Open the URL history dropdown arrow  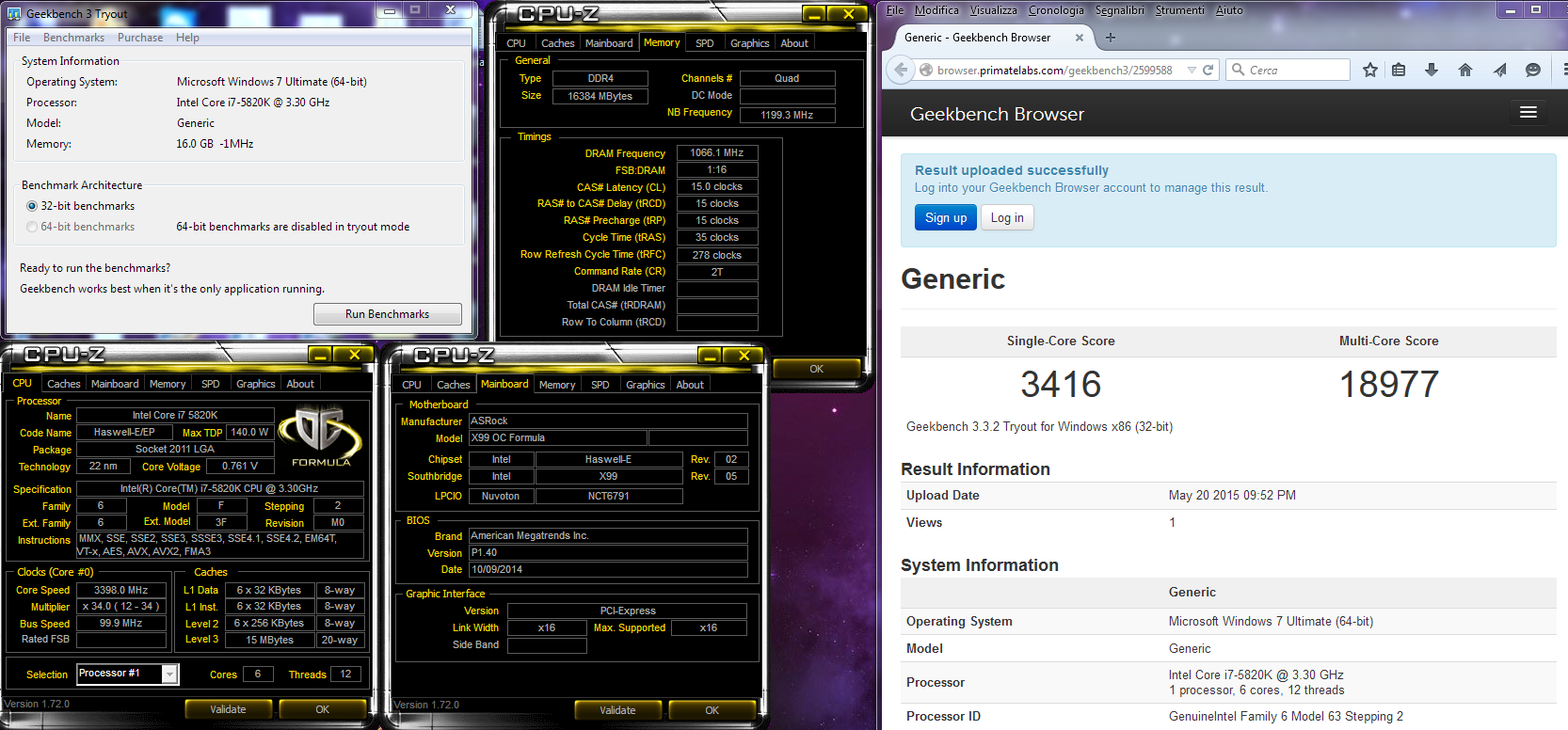click(x=1192, y=71)
